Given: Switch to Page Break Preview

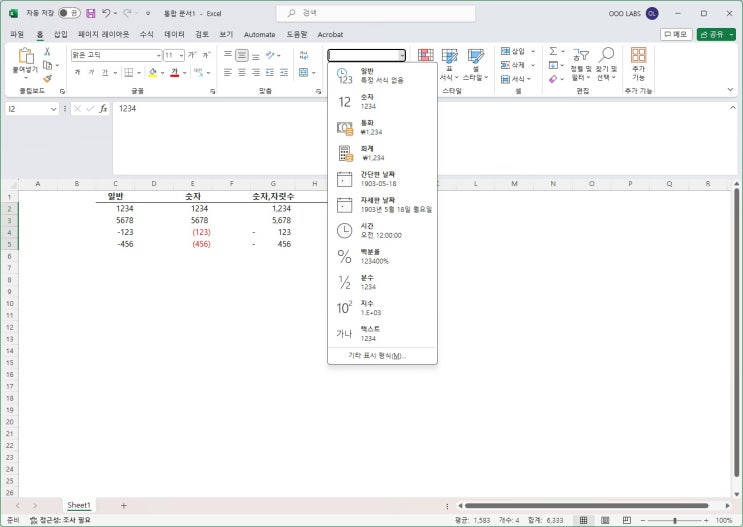Looking at the screenshot, I should pos(627,520).
